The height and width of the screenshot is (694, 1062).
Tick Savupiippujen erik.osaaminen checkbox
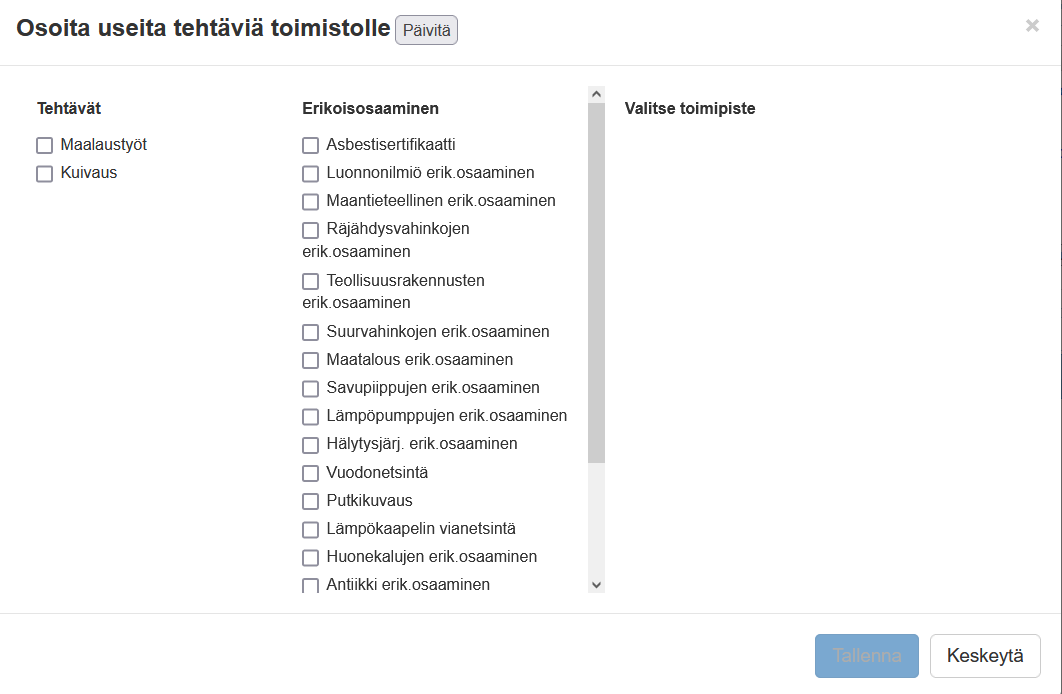coord(311,389)
